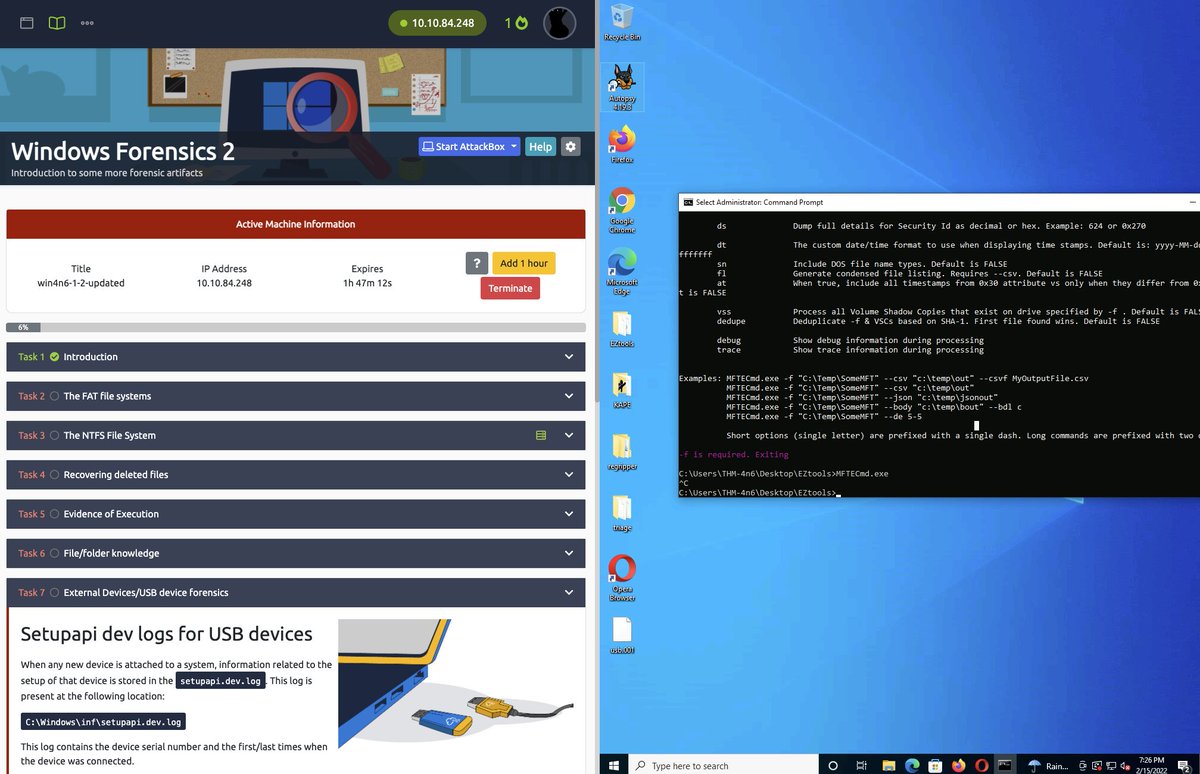Expand Recovering deleted files chevron
Screen dimensions: 1200x774
point(569,475)
